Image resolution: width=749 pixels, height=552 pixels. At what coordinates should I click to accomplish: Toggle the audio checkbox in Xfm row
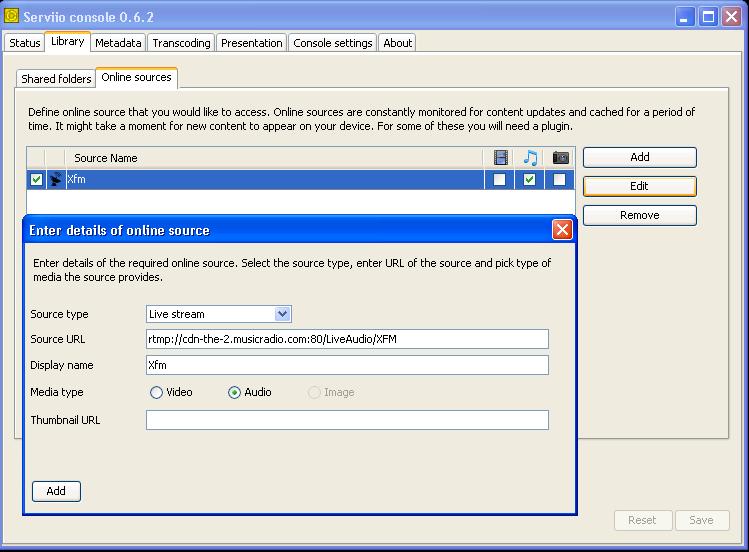click(x=530, y=180)
